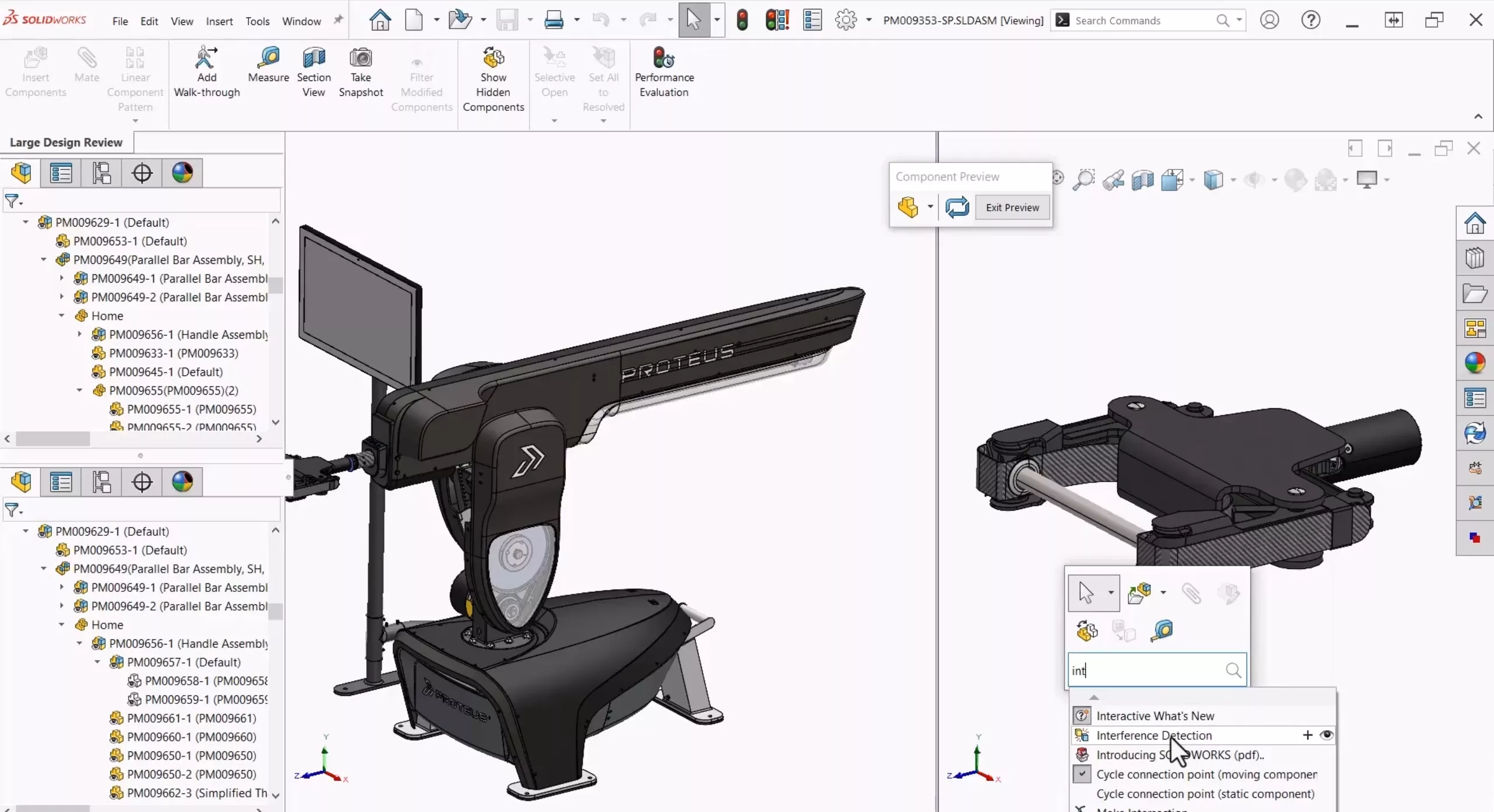This screenshot has height=812, width=1494.
Task: Select Large Design Review tab
Action: 66,142
